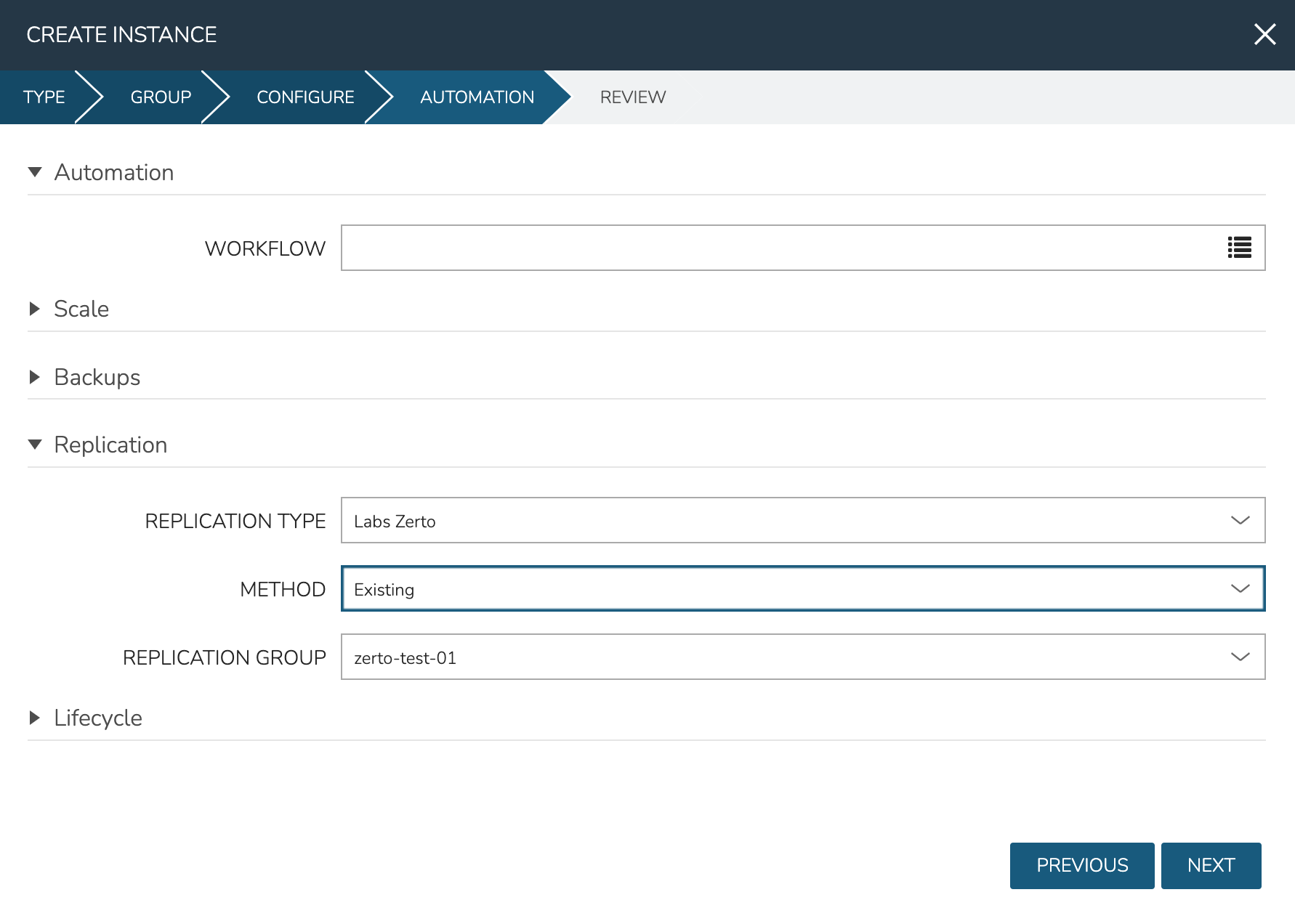The width and height of the screenshot is (1295, 924).
Task: Click inside the Workflow input field
Action: click(778, 248)
